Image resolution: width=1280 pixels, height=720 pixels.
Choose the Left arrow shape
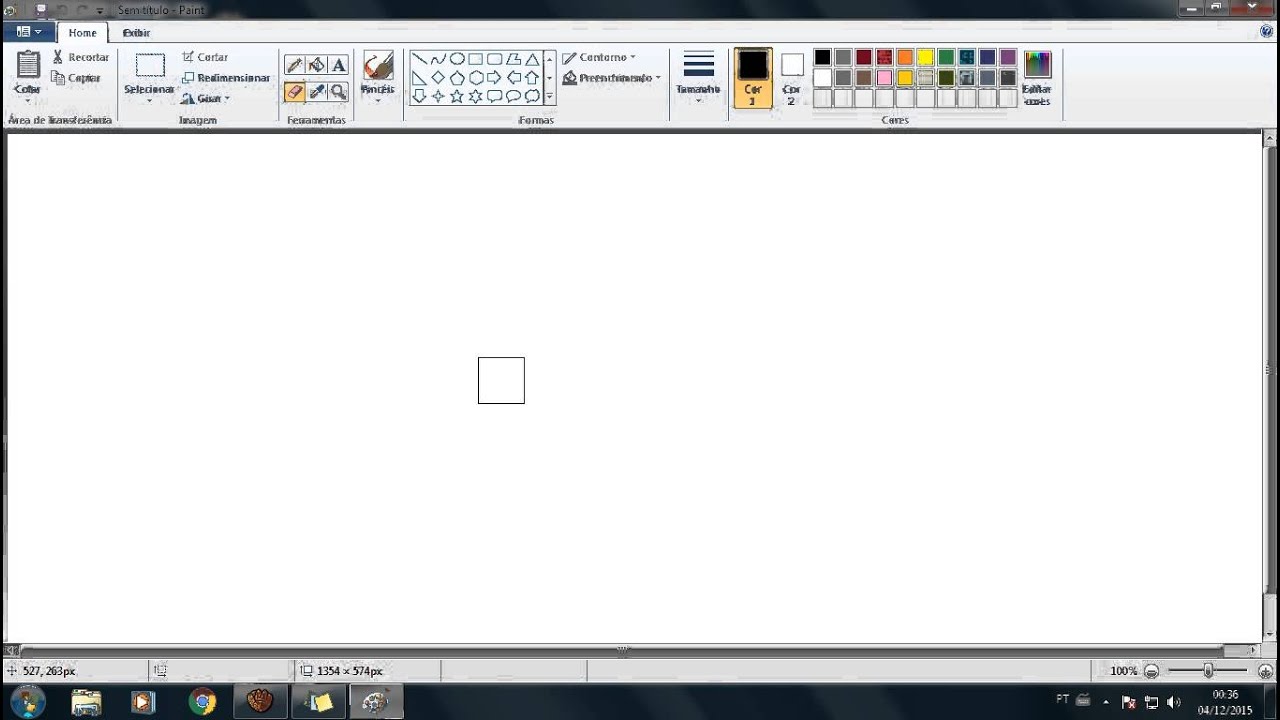coord(514,78)
